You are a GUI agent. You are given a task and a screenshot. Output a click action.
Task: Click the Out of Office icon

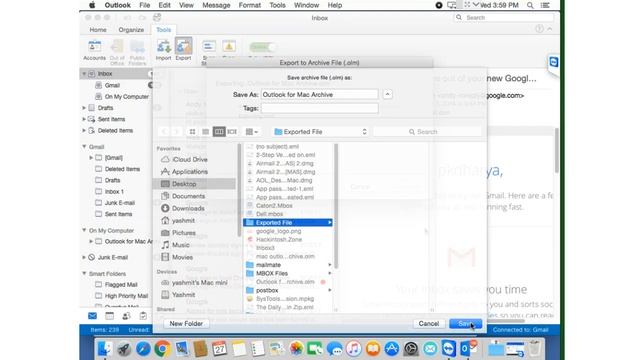pyautogui.click(x=117, y=52)
